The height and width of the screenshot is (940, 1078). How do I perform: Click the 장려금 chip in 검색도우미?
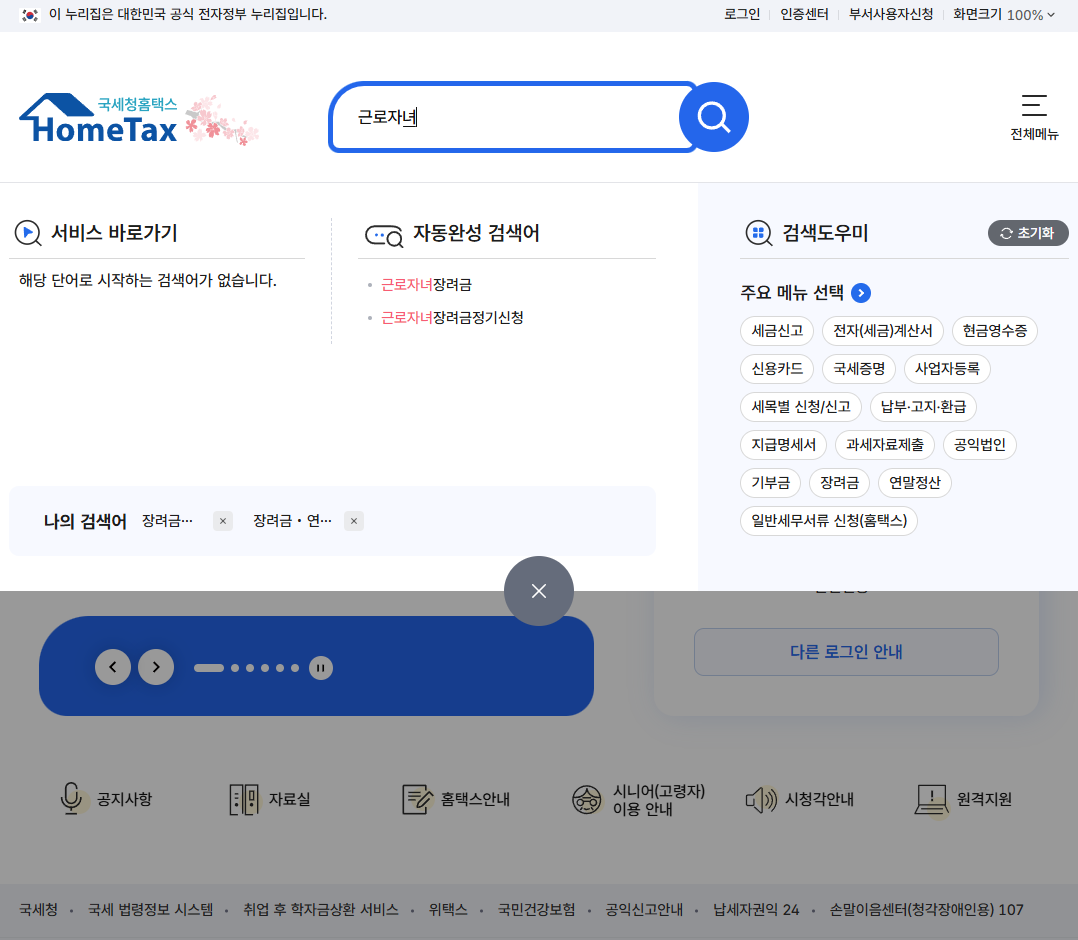tap(839, 482)
